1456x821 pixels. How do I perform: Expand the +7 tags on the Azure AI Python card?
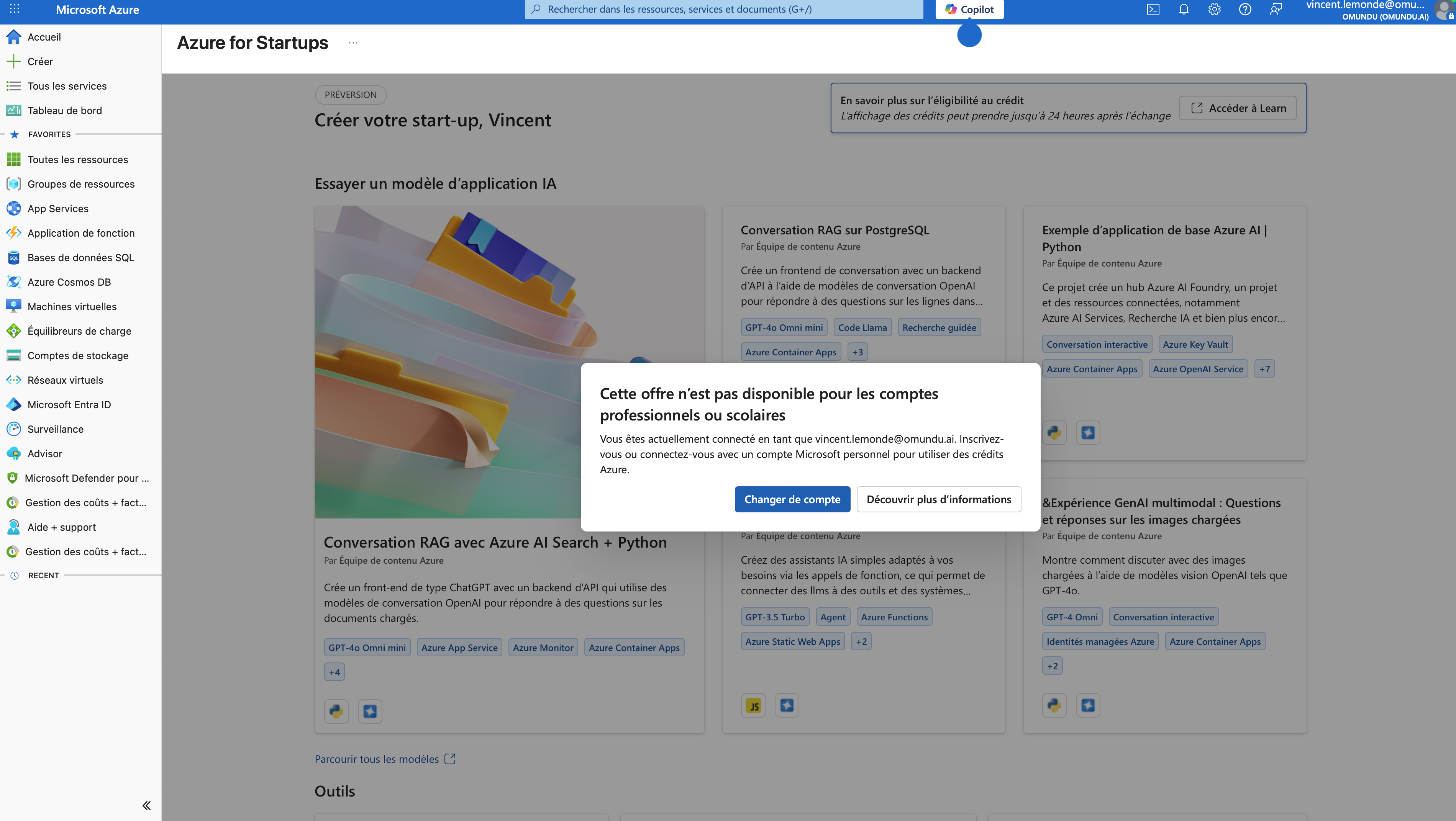coord(1264,369)
